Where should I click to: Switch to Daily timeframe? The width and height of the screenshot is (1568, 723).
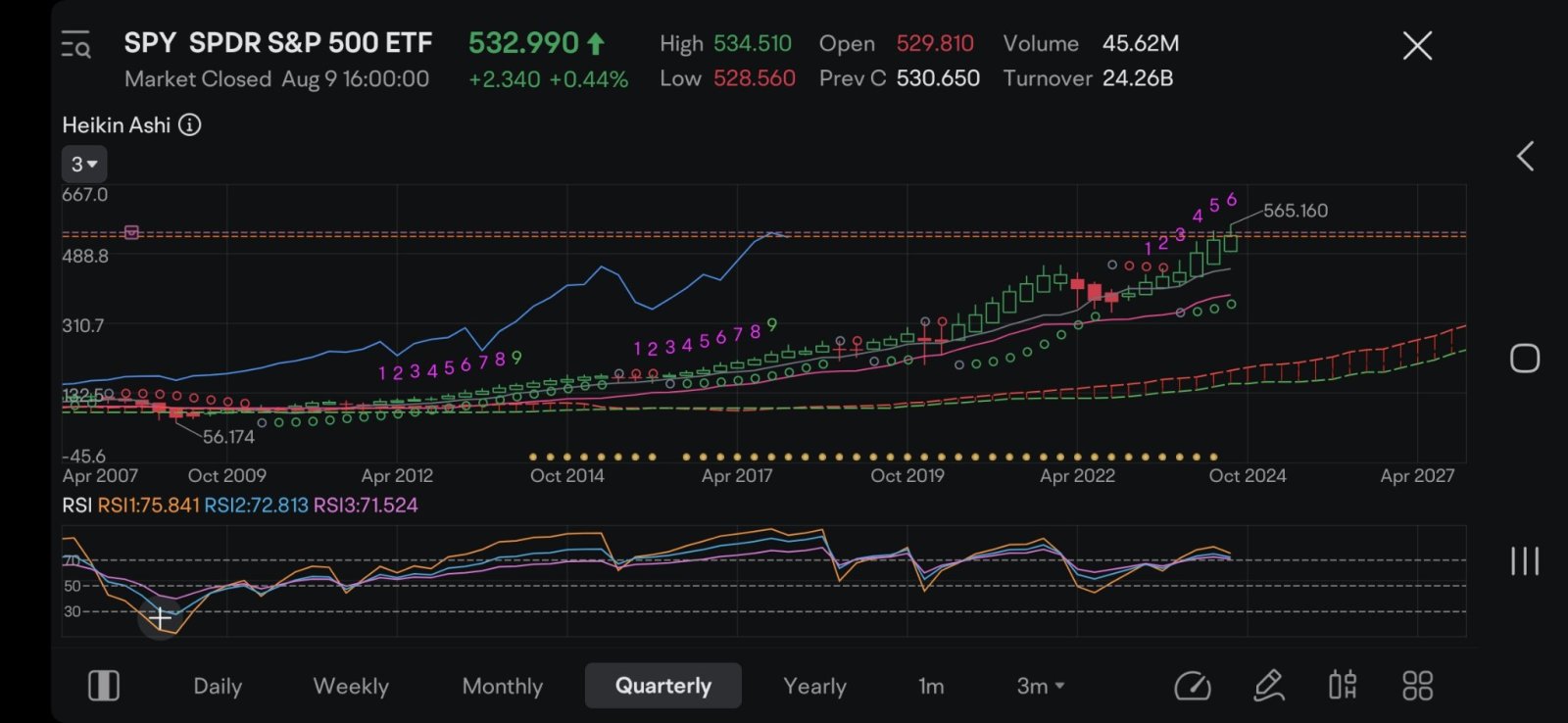click(218, 686)
